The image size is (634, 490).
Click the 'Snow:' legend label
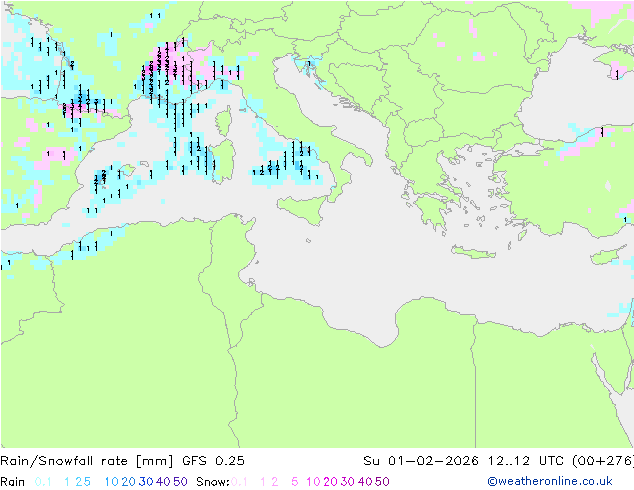click(x=213, y=482)
